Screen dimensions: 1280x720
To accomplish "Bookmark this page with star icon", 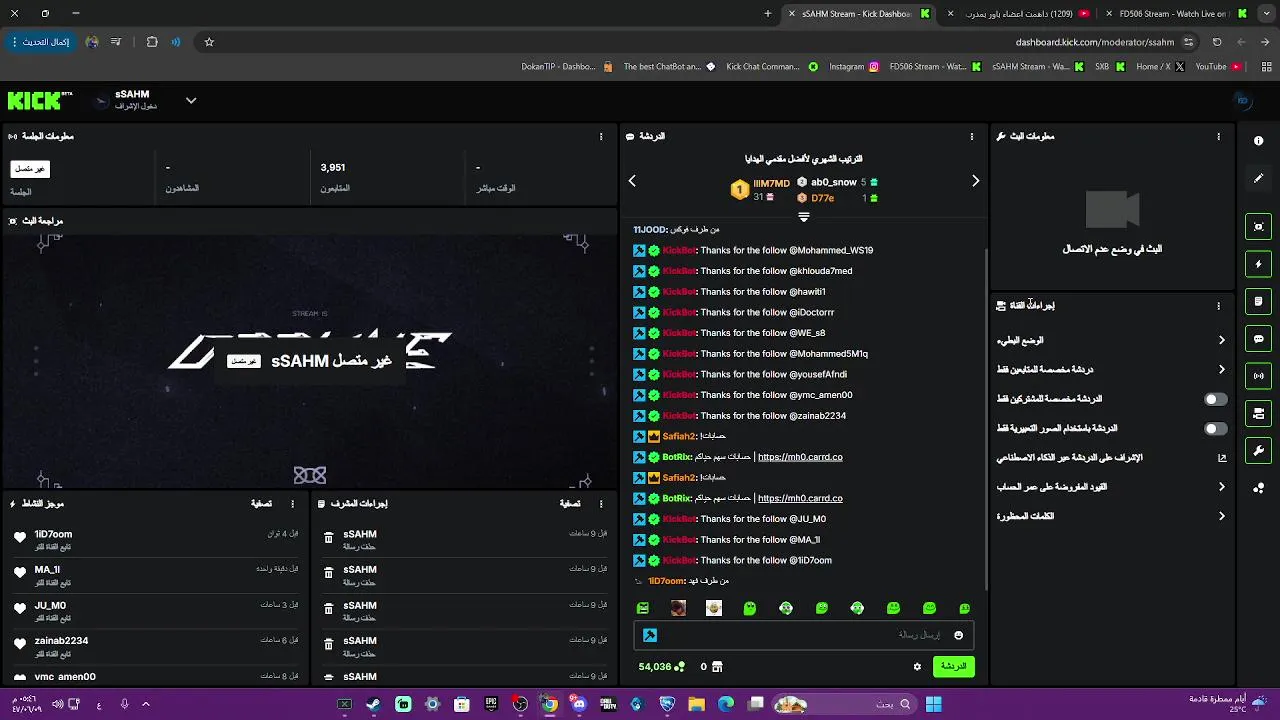I will click(x=209, y=42).
